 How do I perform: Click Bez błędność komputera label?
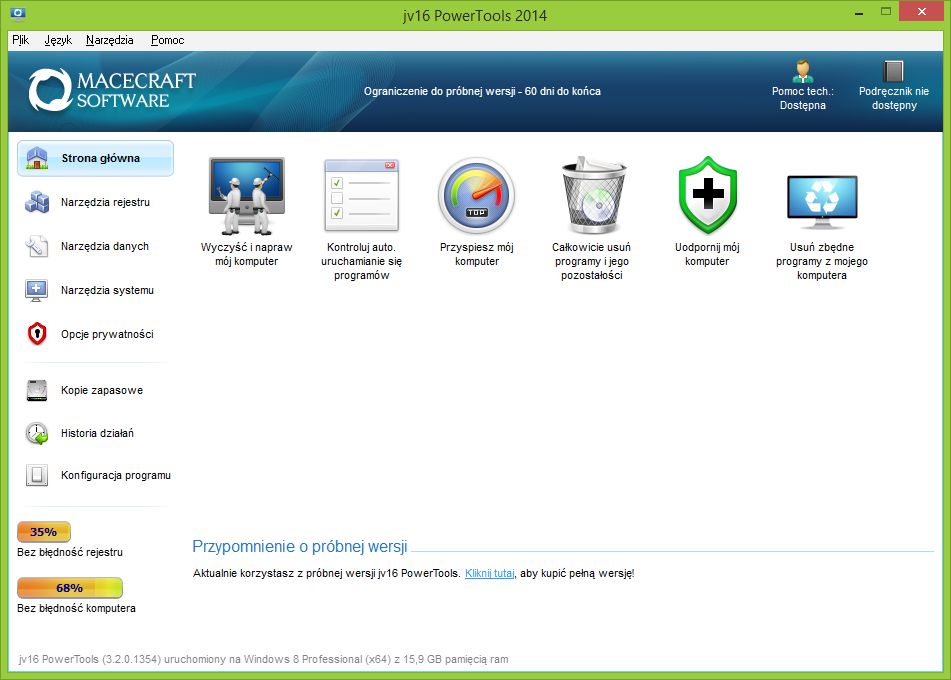(76, 608)
